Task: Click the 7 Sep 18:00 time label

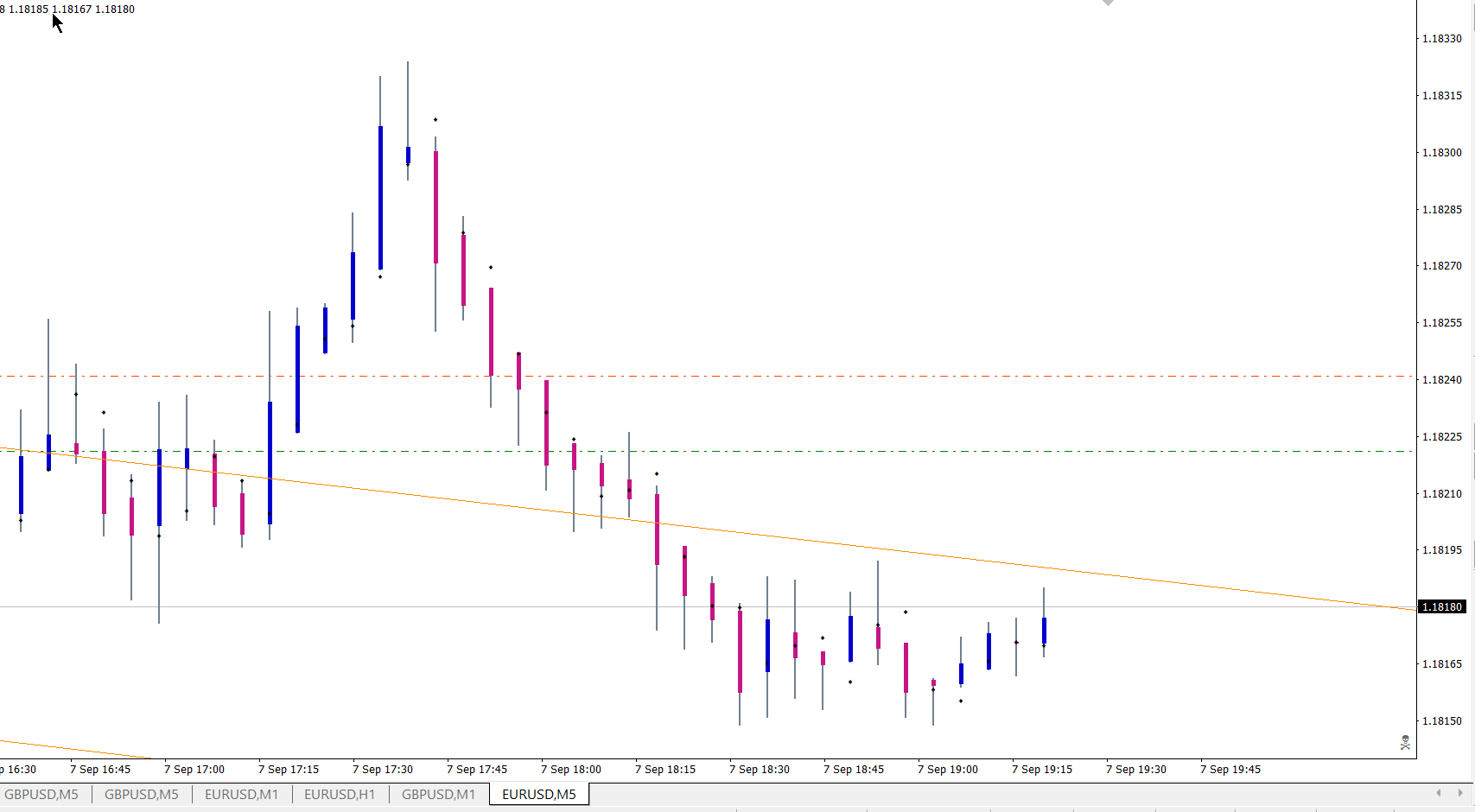Action: coord(571,770)
